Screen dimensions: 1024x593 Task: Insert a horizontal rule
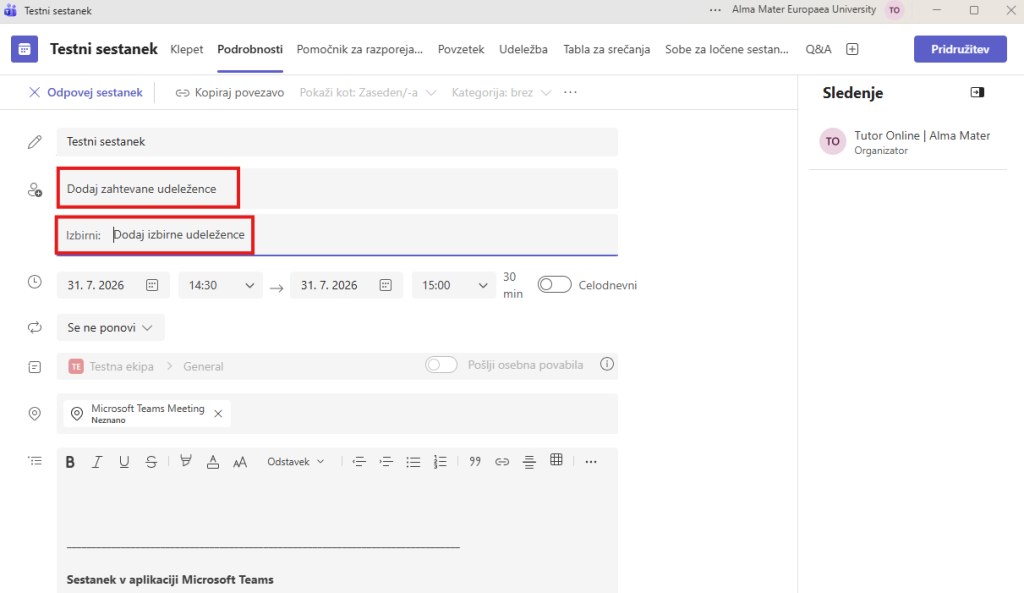coord(529,462)
